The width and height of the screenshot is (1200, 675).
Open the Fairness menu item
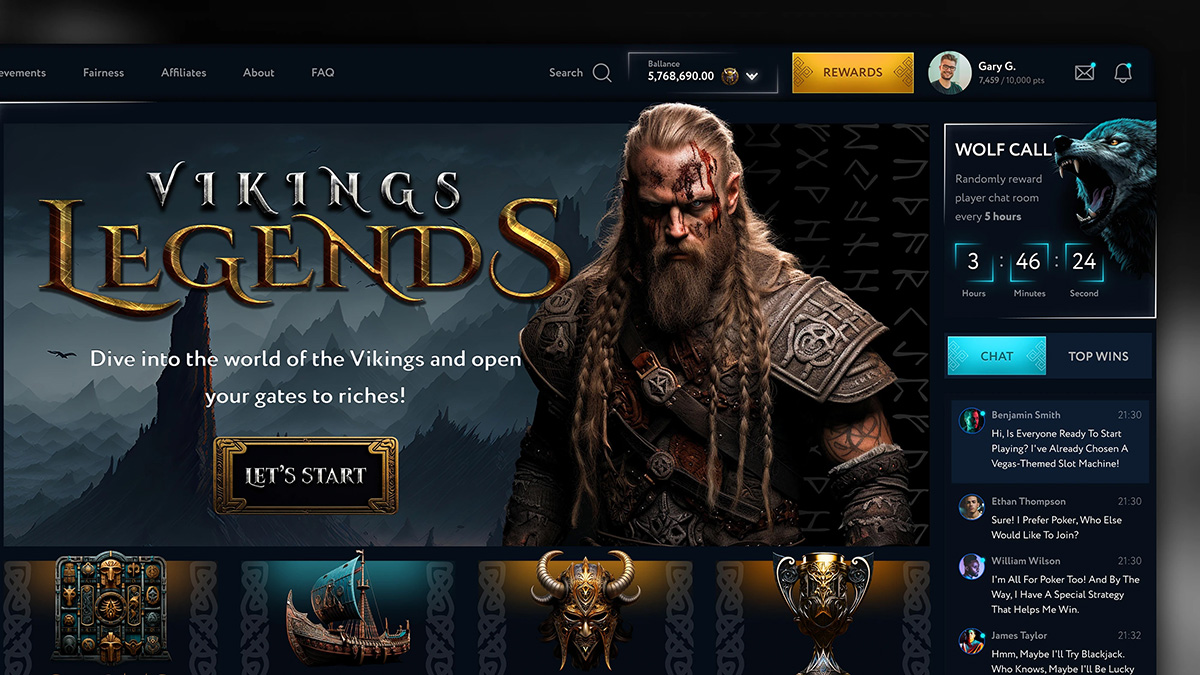click(x=104, y=73)
